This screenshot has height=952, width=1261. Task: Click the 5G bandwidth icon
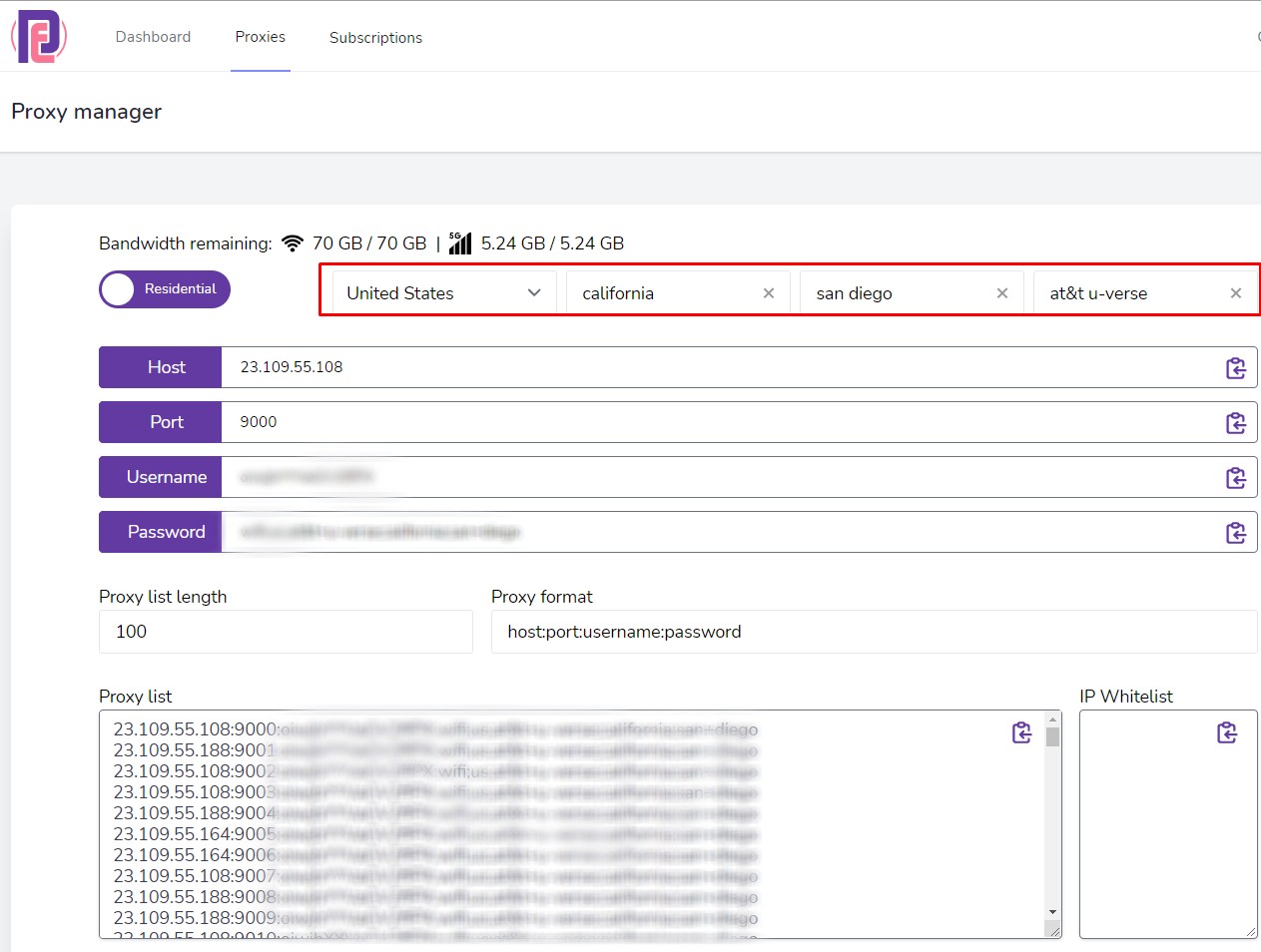pyautogui.click(x=459, y=242)
